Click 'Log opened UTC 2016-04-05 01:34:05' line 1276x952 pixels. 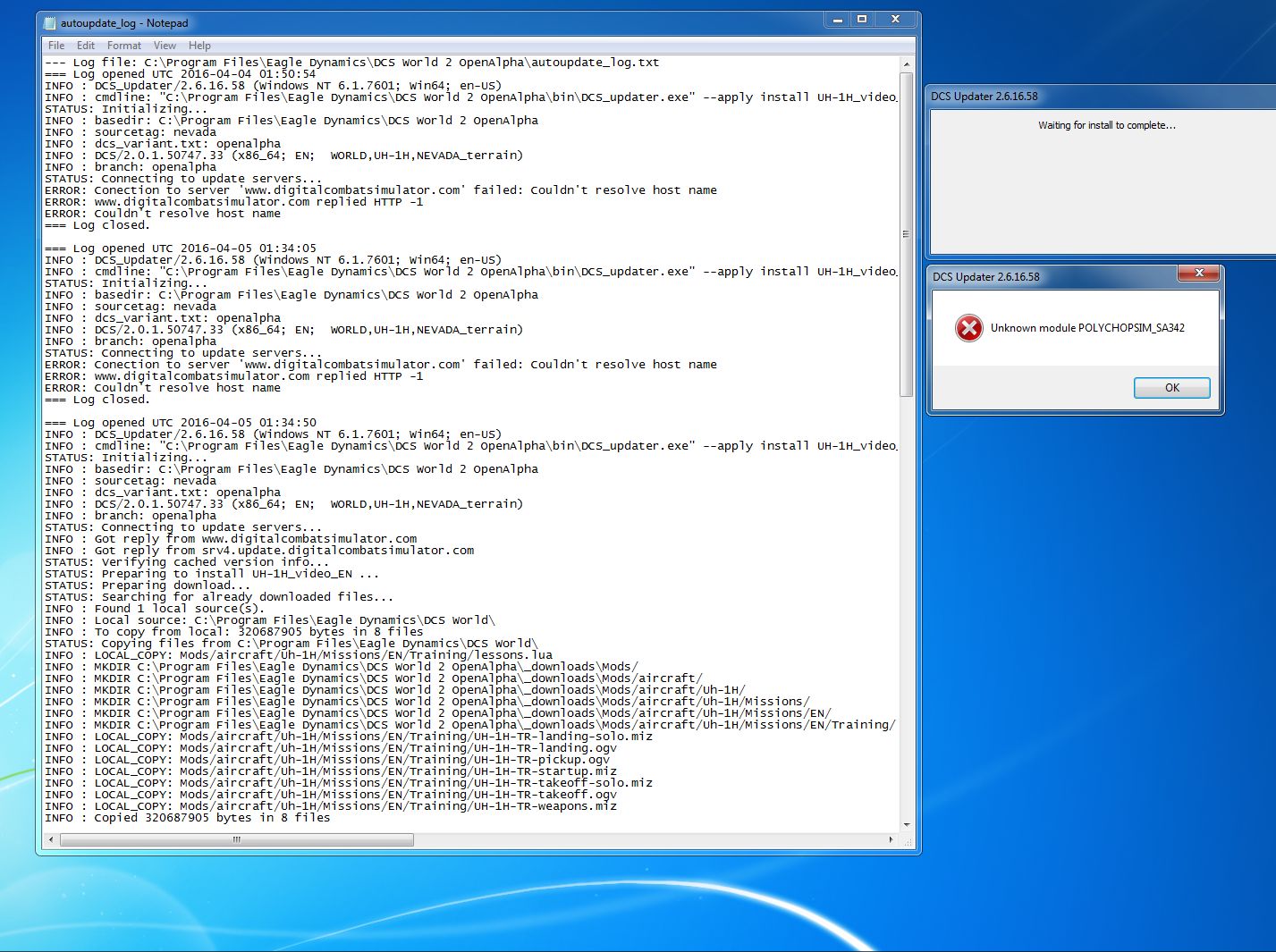tap(181, 249)
